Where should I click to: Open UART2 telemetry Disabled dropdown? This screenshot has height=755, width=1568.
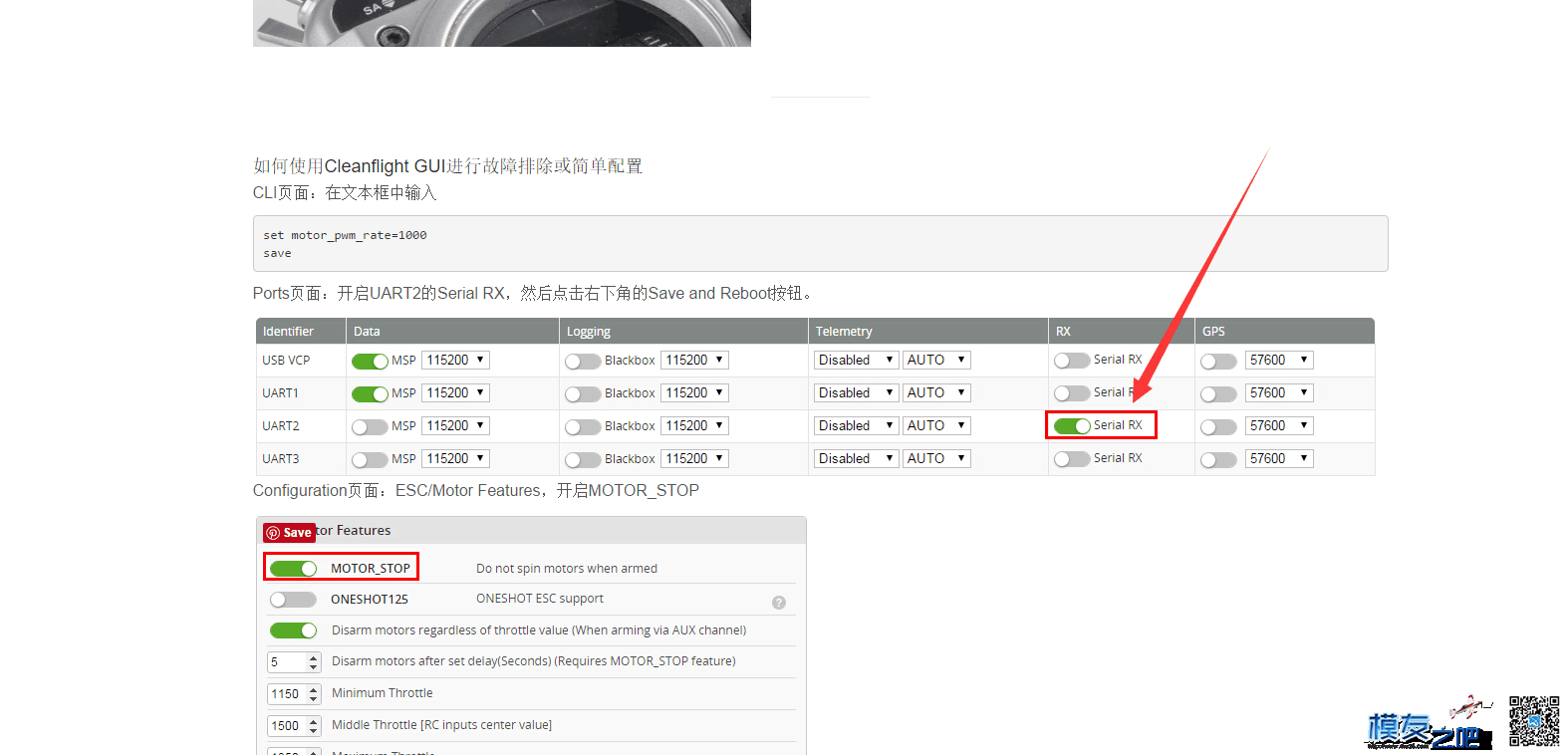(856, 425)
